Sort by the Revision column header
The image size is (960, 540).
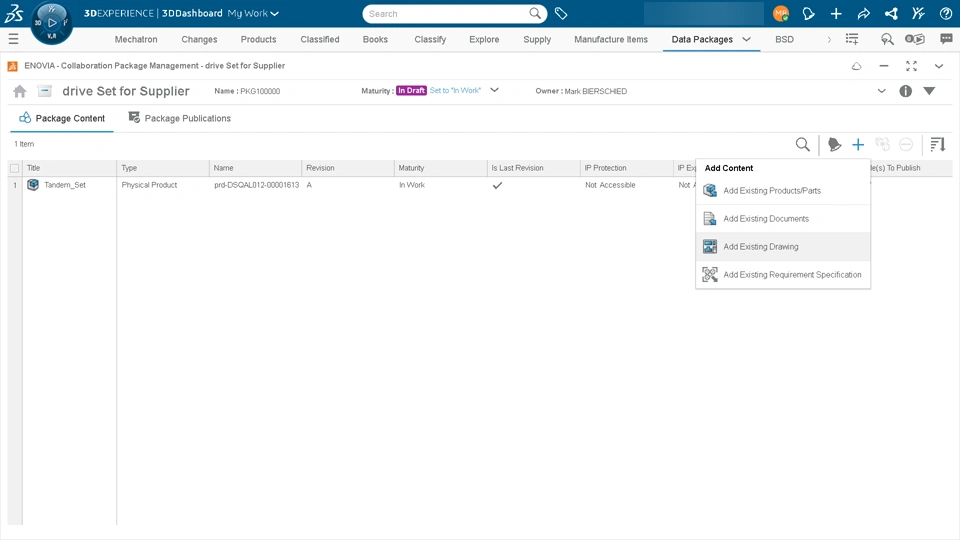pos(348,168)
